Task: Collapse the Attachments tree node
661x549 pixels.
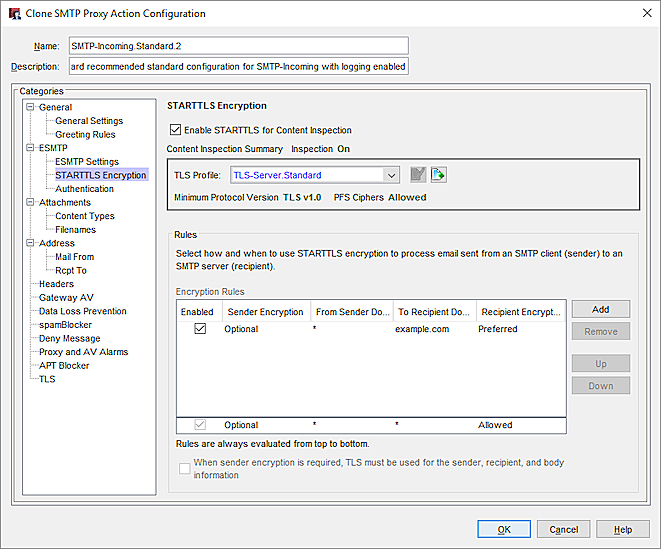Action: (x=30, y=203)
